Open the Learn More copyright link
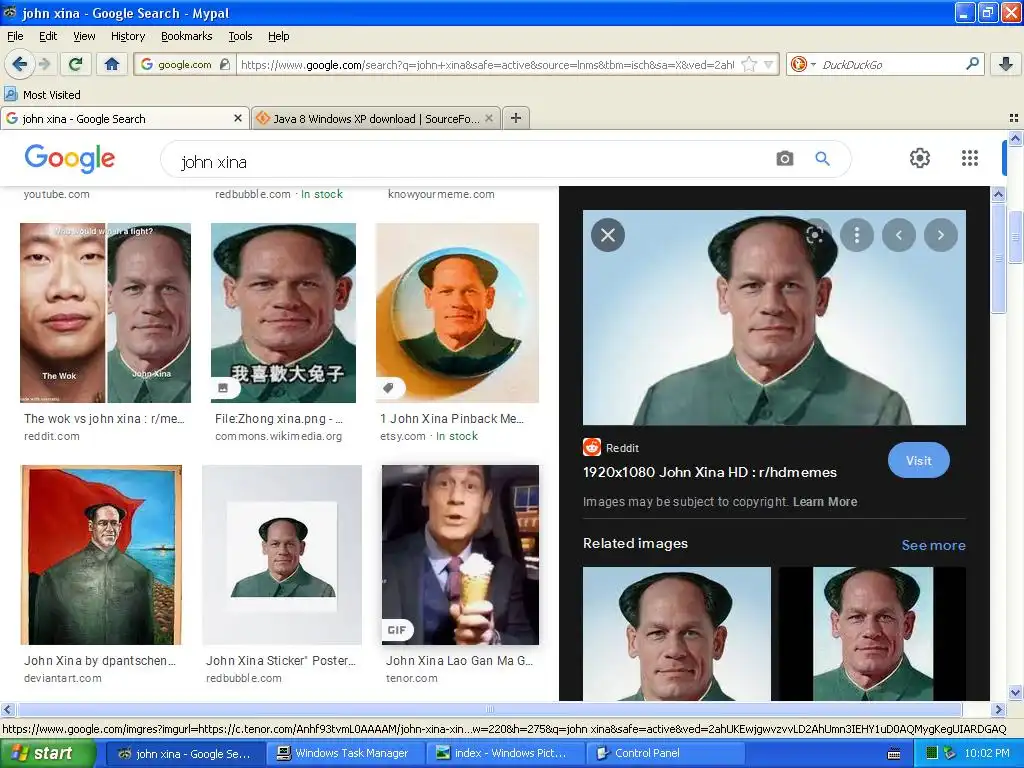Image resolution: width=1024 pixels, height=768 pixels. 825,502
